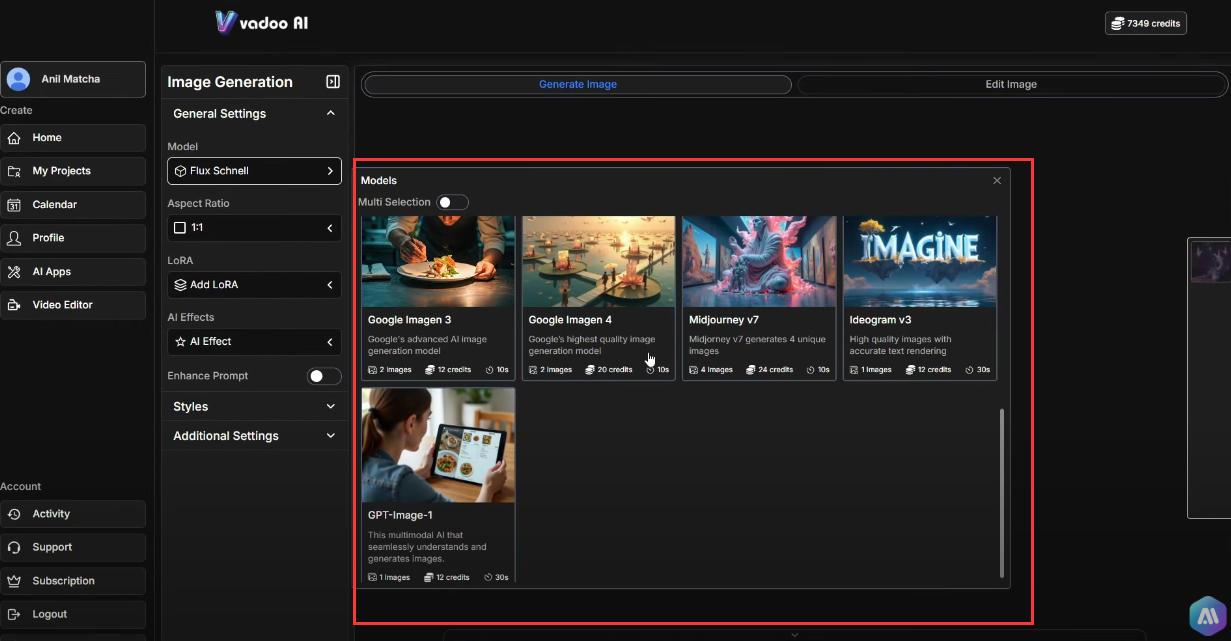Open the Home sidebar item
This screenshot has width=1231, height=641.
[73, 138]
